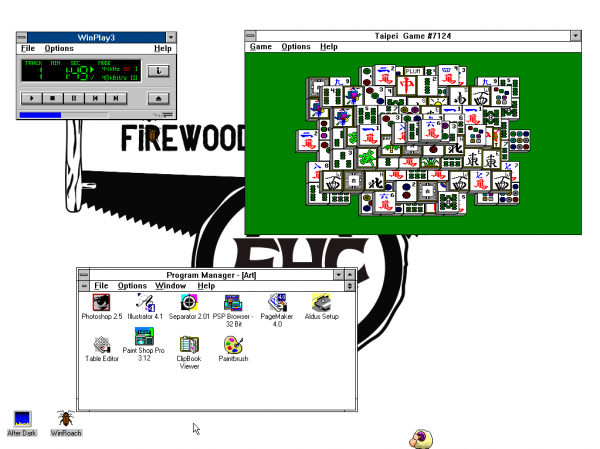Select the ClipBook Viewer icon
This screenshot has width=600, height=449.
189,345
